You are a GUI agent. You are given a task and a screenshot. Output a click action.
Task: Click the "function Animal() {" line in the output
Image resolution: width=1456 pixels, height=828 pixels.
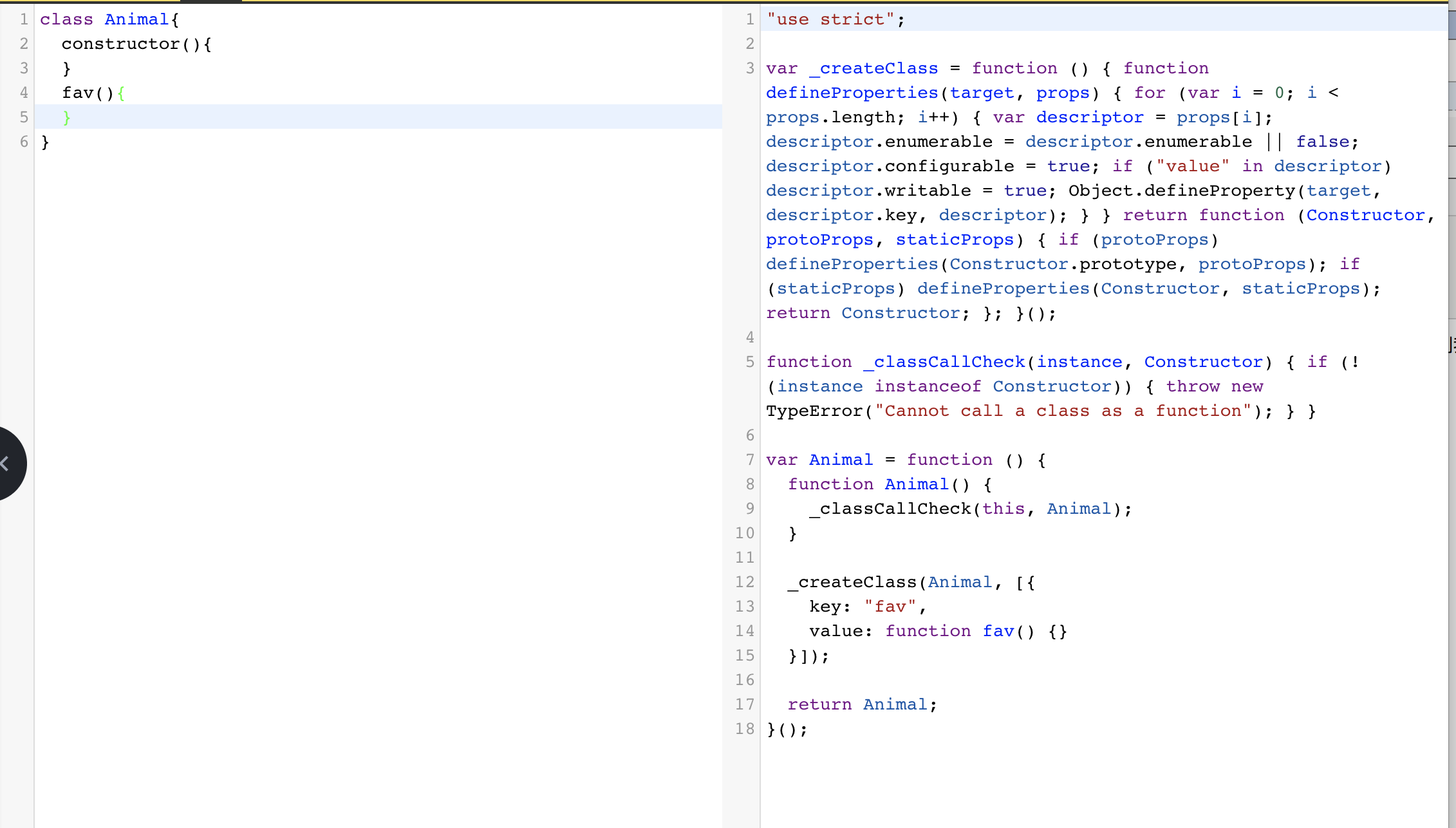coord(890,484)
